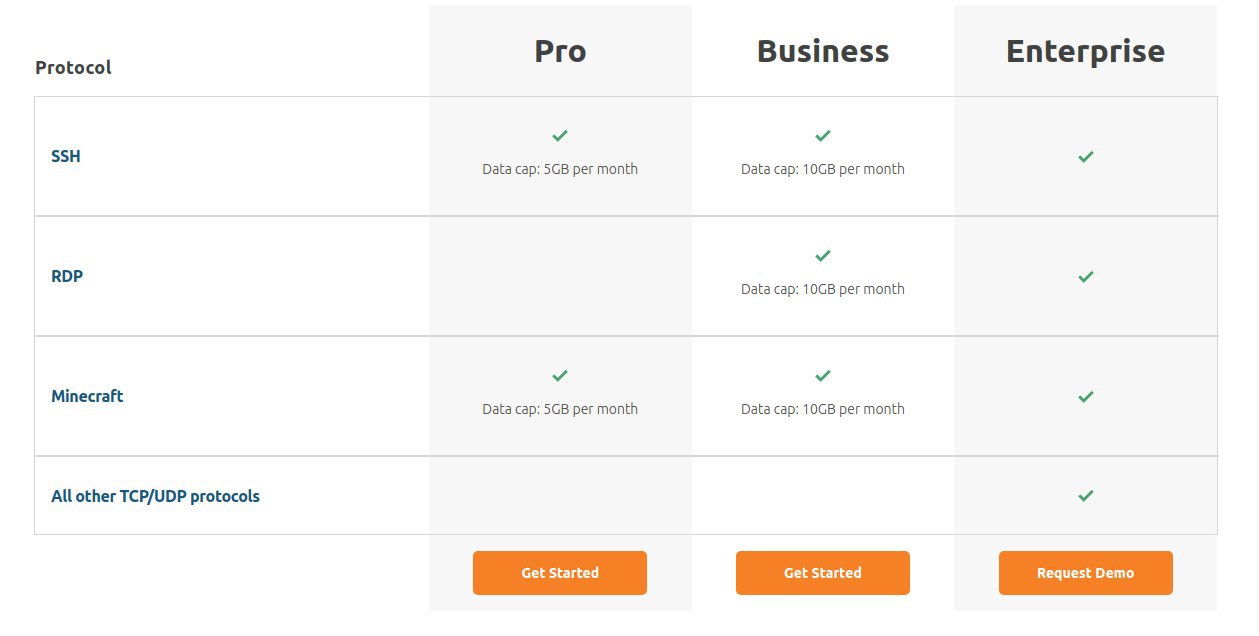Click the Minecraft checkmark under Business

coord(823,376)
